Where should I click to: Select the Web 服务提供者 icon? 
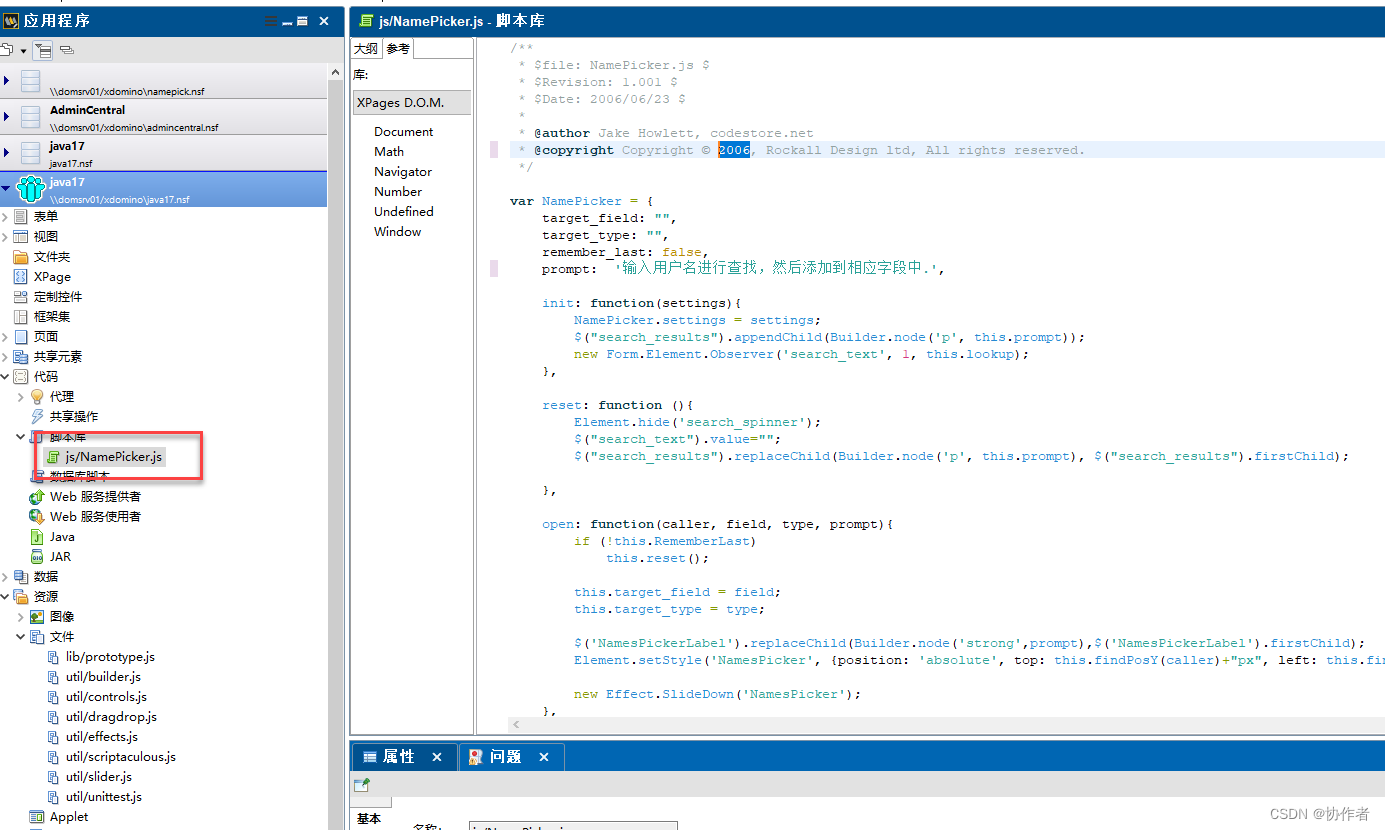point(37,496)
